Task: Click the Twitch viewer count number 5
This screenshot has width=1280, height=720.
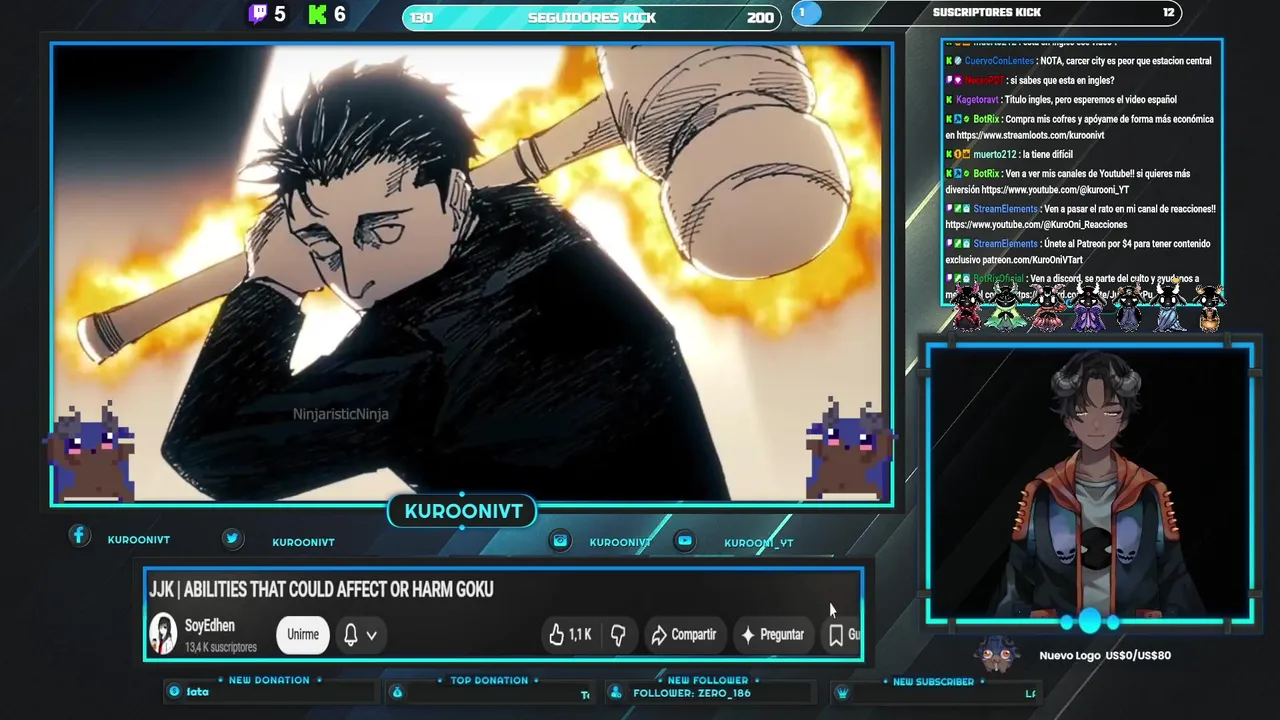Action: [x=280, y=14]
